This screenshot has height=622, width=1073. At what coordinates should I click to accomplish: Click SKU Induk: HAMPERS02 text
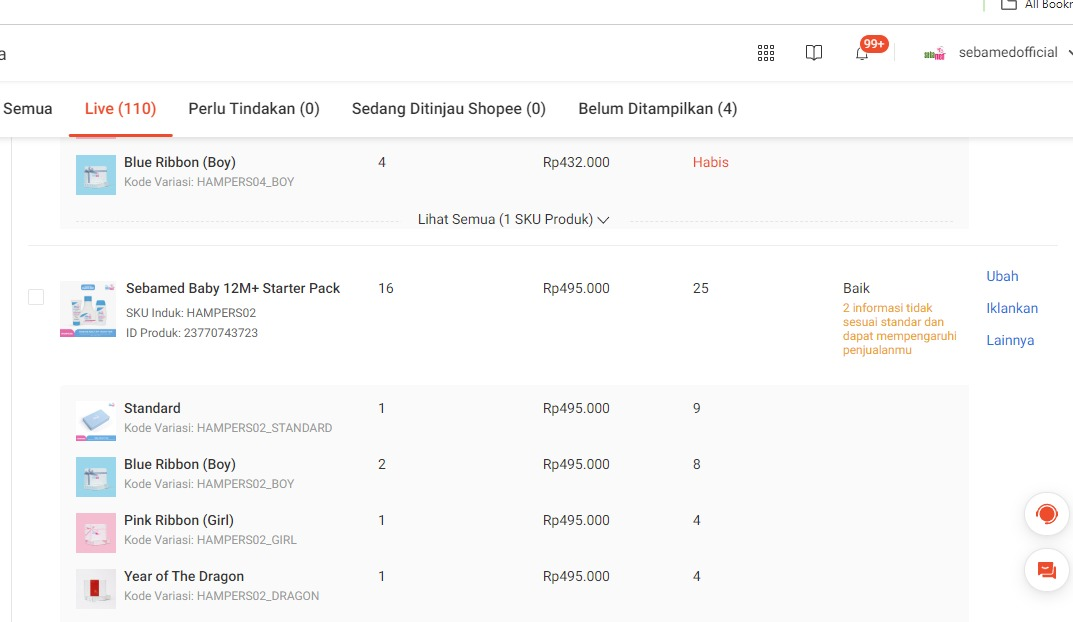coord(191,313)
